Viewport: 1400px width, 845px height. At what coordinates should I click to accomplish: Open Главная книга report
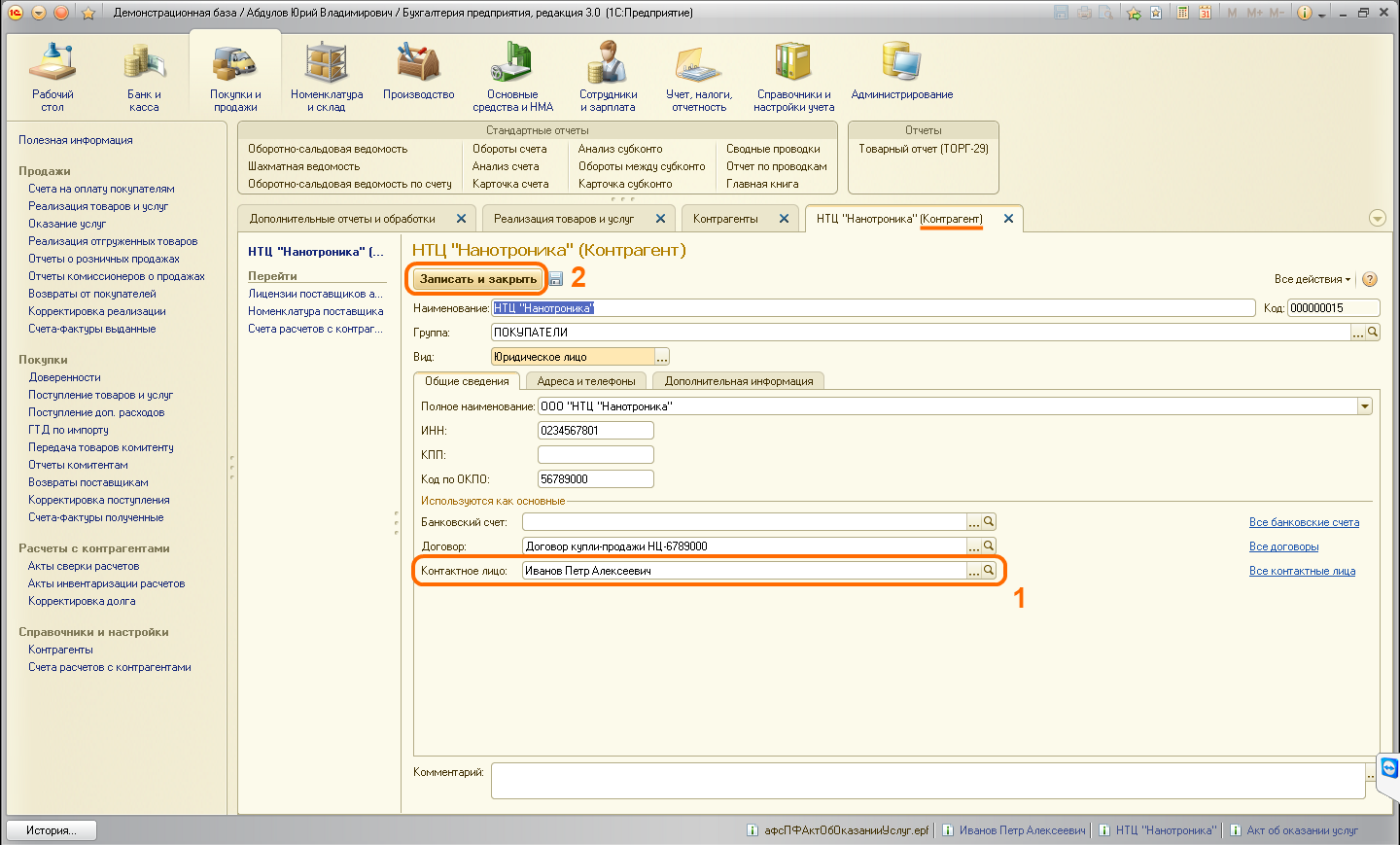click(762, 184)
